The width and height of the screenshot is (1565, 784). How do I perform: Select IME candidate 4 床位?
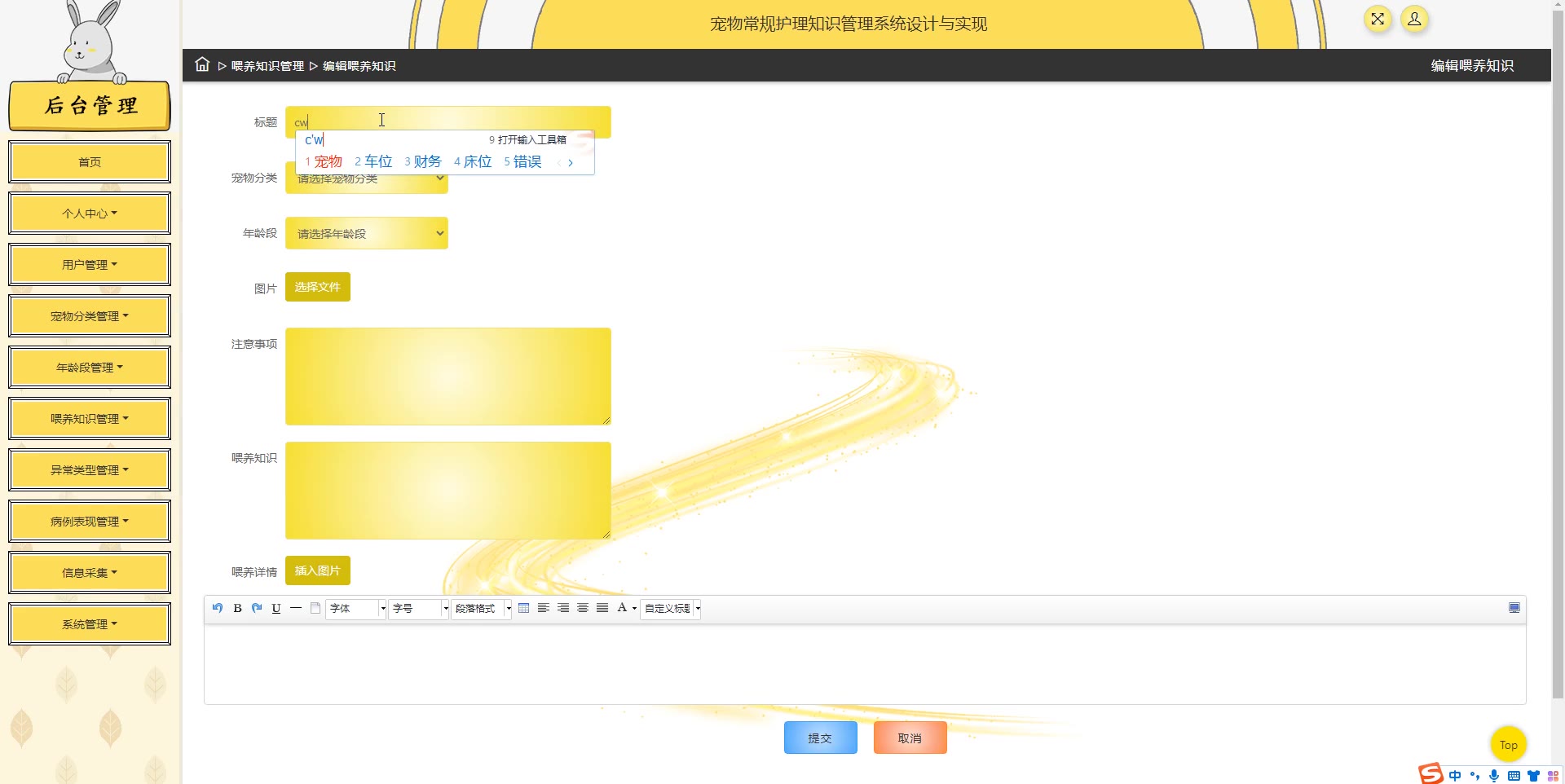click(473, 161)
